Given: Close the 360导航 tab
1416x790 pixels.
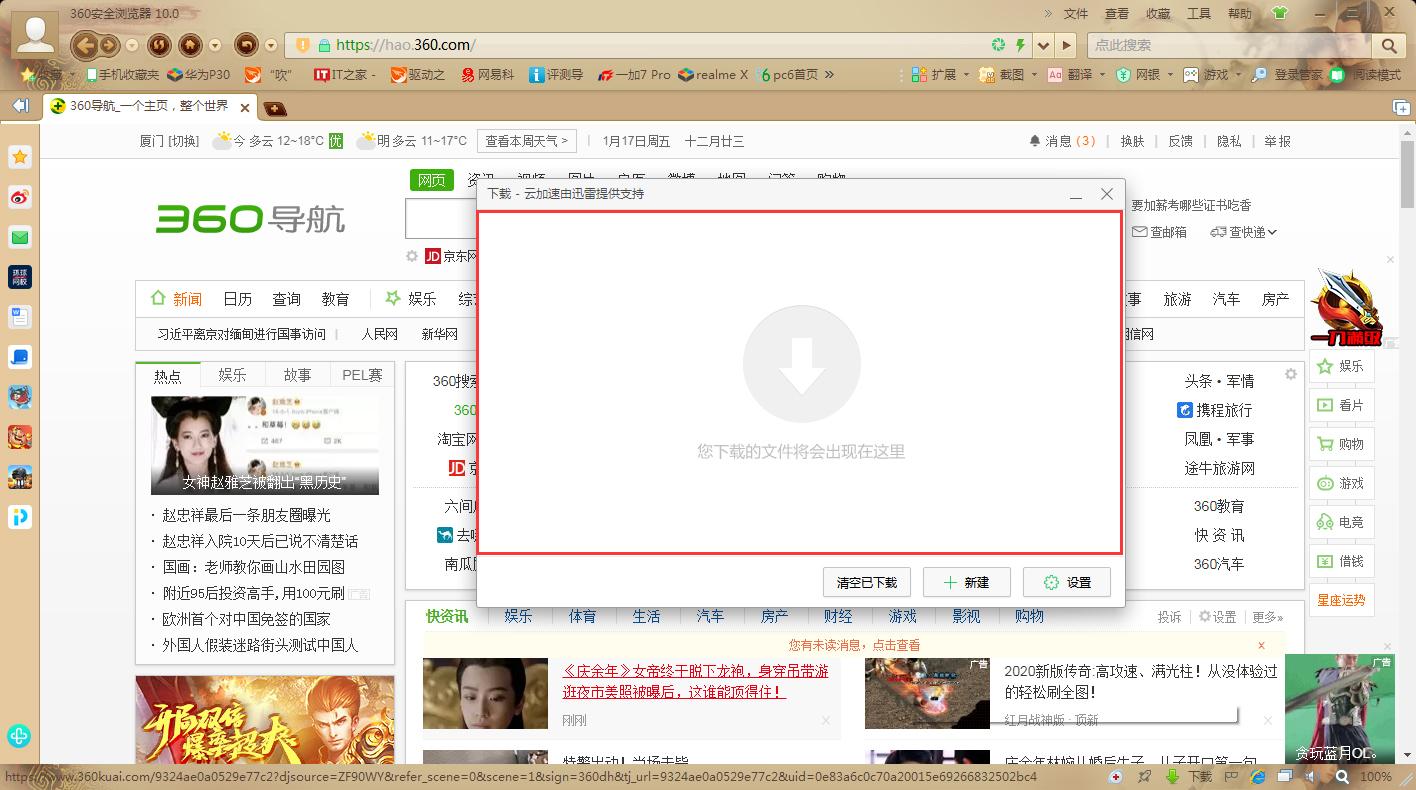Looking at the screenshot, I should 246,106.
